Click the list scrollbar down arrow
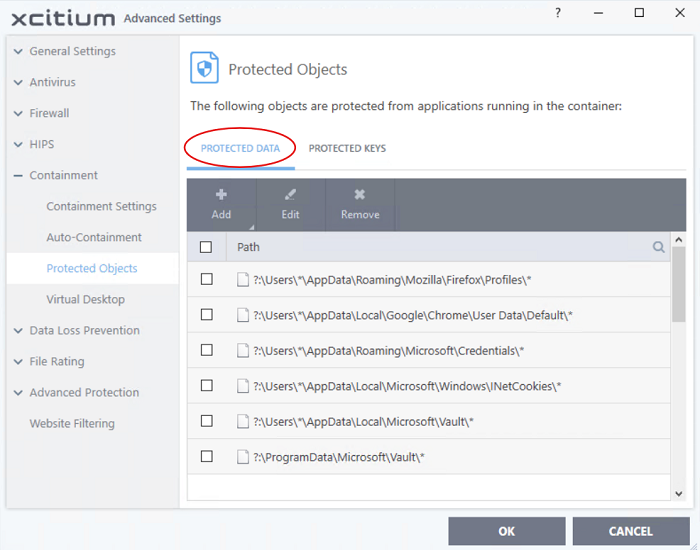Image resolution: width=700 pixels, height=550 pixels. [679, 494]
